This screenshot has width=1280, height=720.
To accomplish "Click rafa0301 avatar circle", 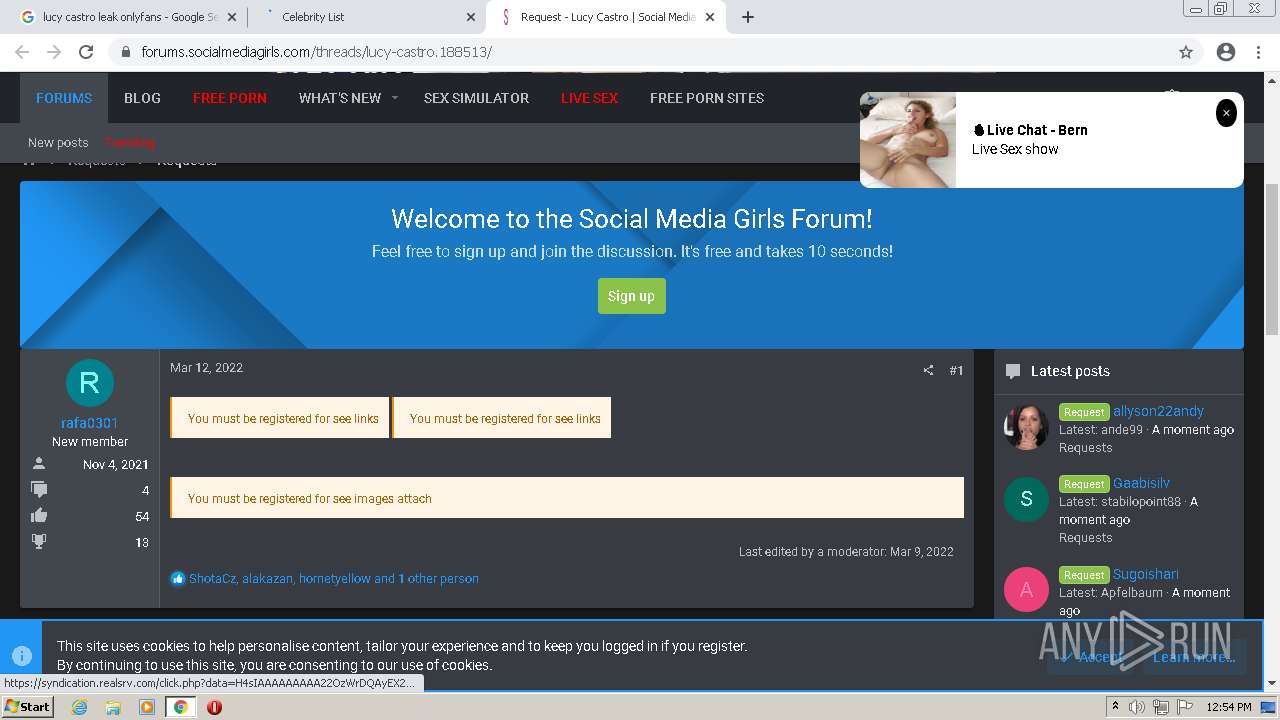I will pyautogui.click(x=90, y=383).
